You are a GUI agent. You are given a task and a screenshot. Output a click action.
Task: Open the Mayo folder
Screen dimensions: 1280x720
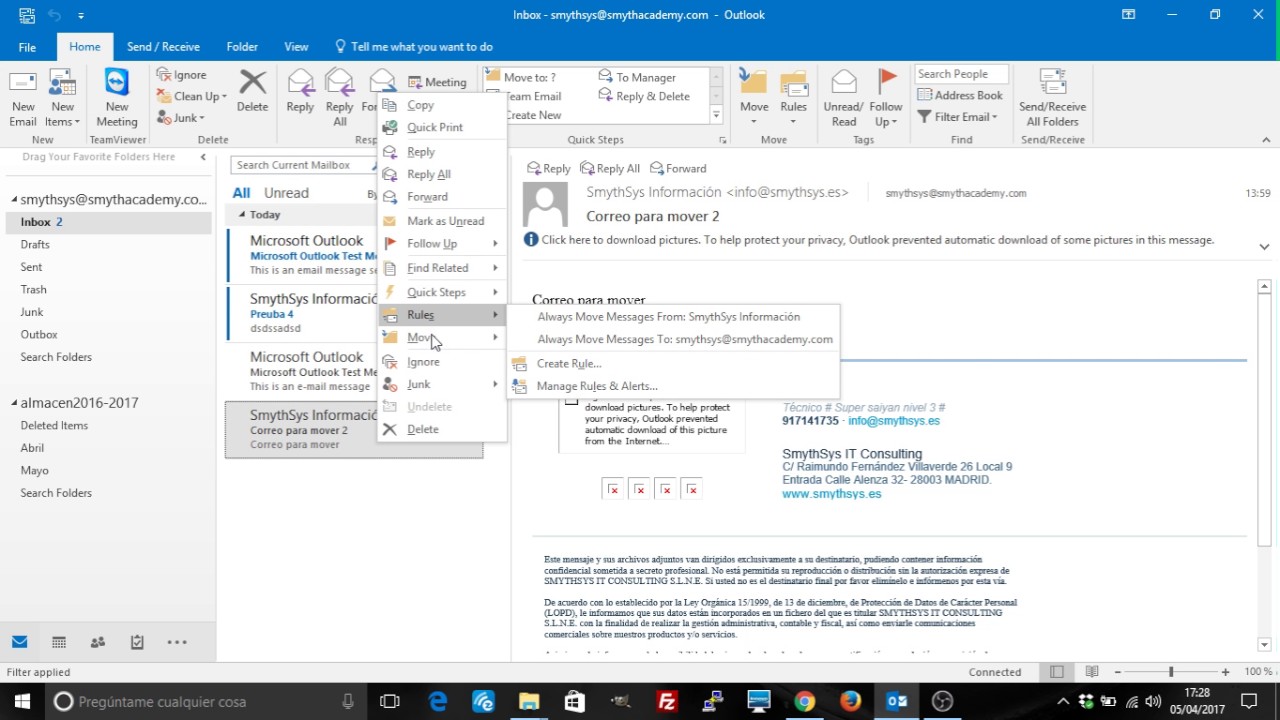coord(34,470)
